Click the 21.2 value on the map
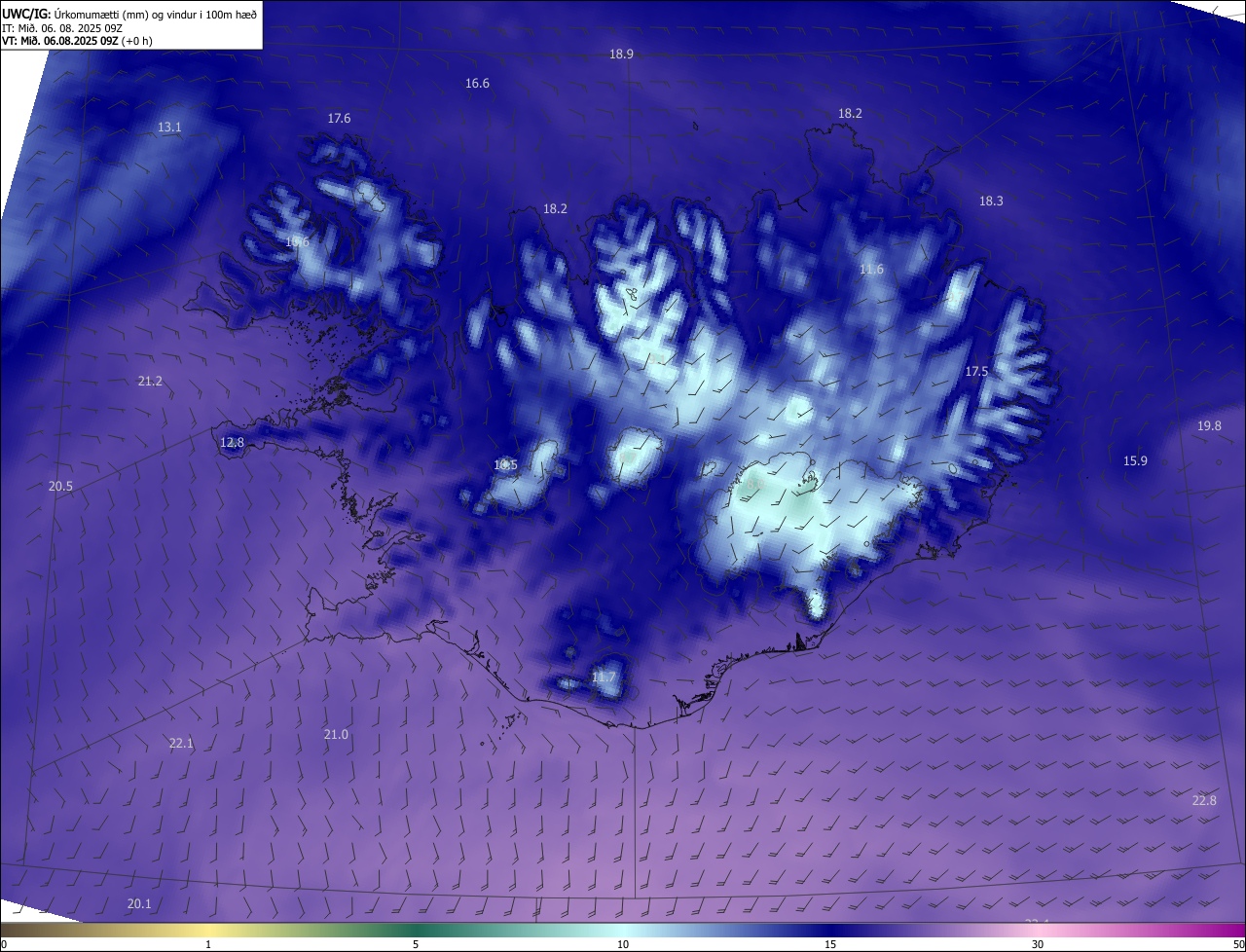Image resolution: width=1246 pixels, height=952 pixels. [x=150, y=382]
